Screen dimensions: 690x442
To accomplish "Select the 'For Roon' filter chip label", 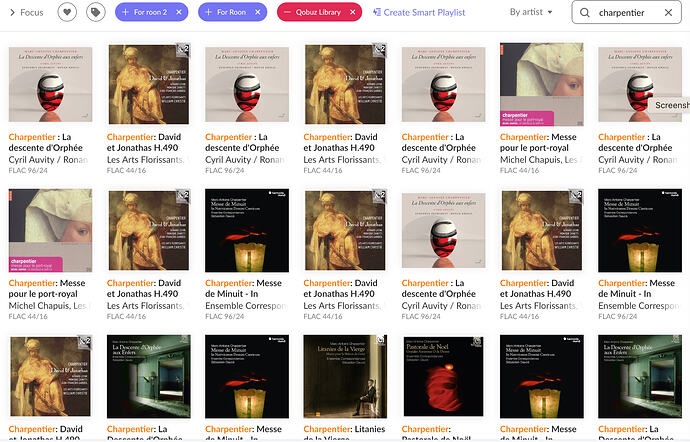I will [231, 12].
